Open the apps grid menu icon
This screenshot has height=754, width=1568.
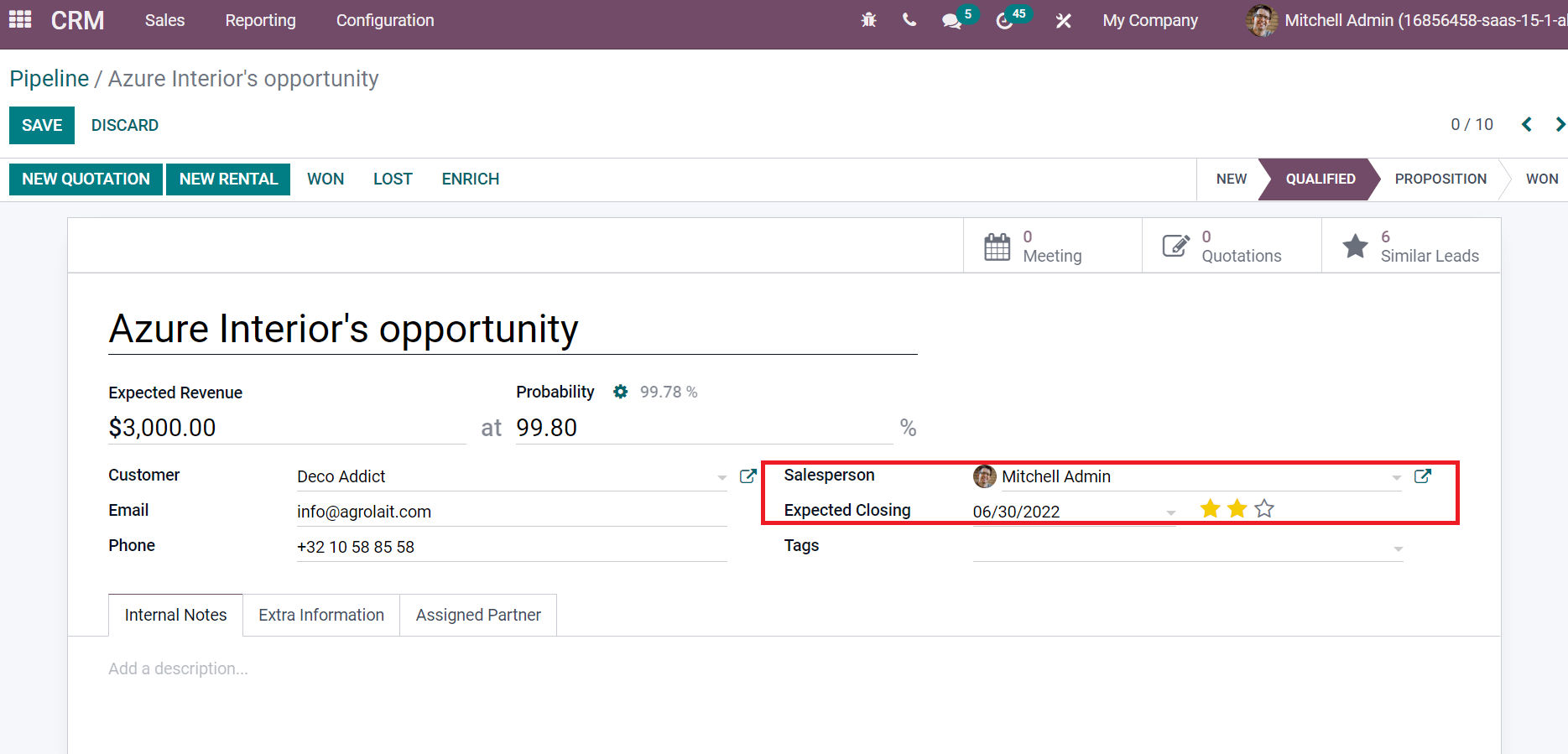pos(20,19)
